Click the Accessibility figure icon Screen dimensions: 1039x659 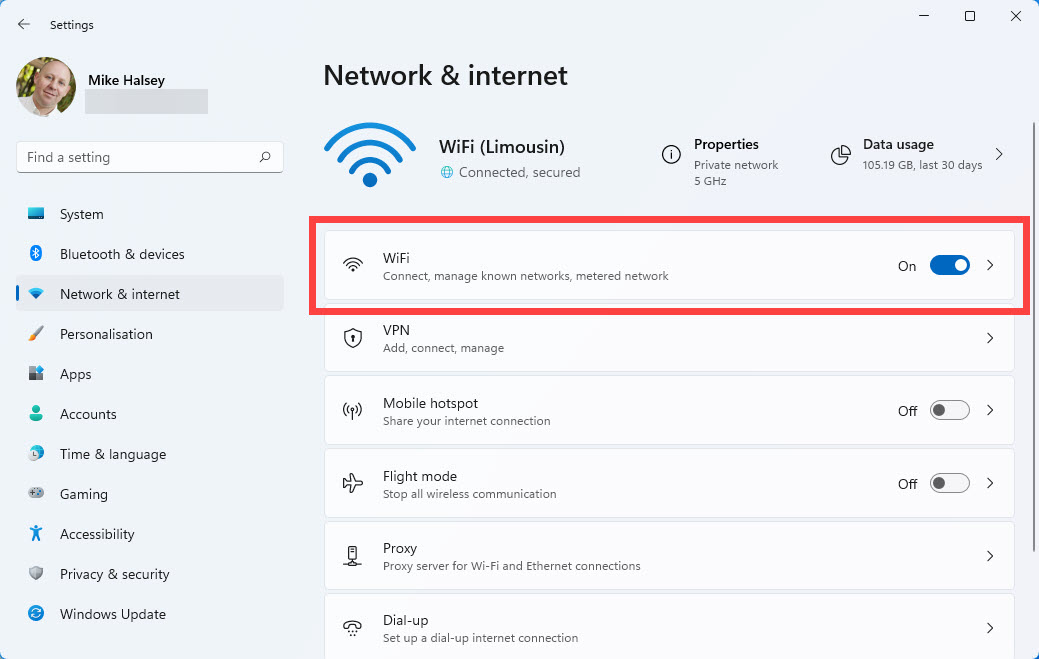click(x=36, y=534)
